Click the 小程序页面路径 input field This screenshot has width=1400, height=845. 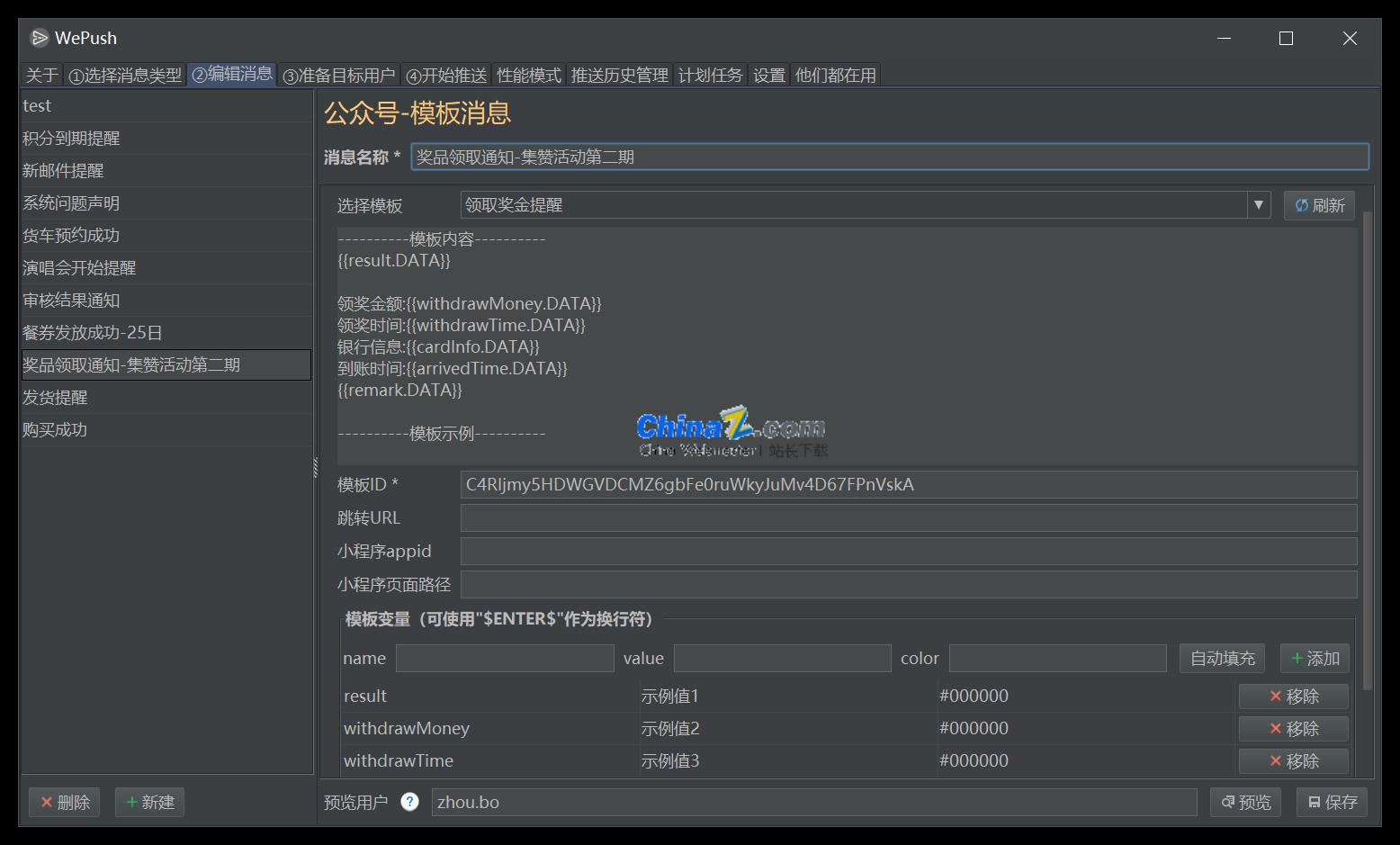[909, 584]
